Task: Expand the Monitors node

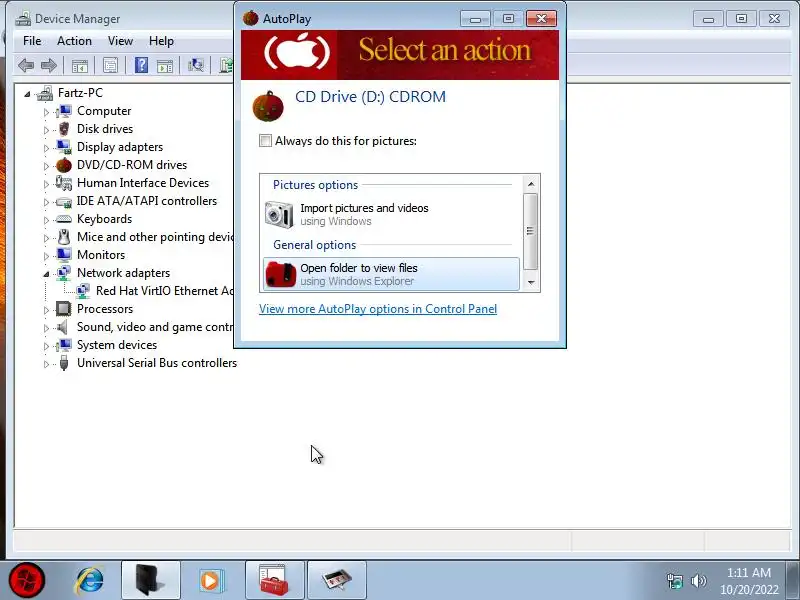Action: (46, 256)
